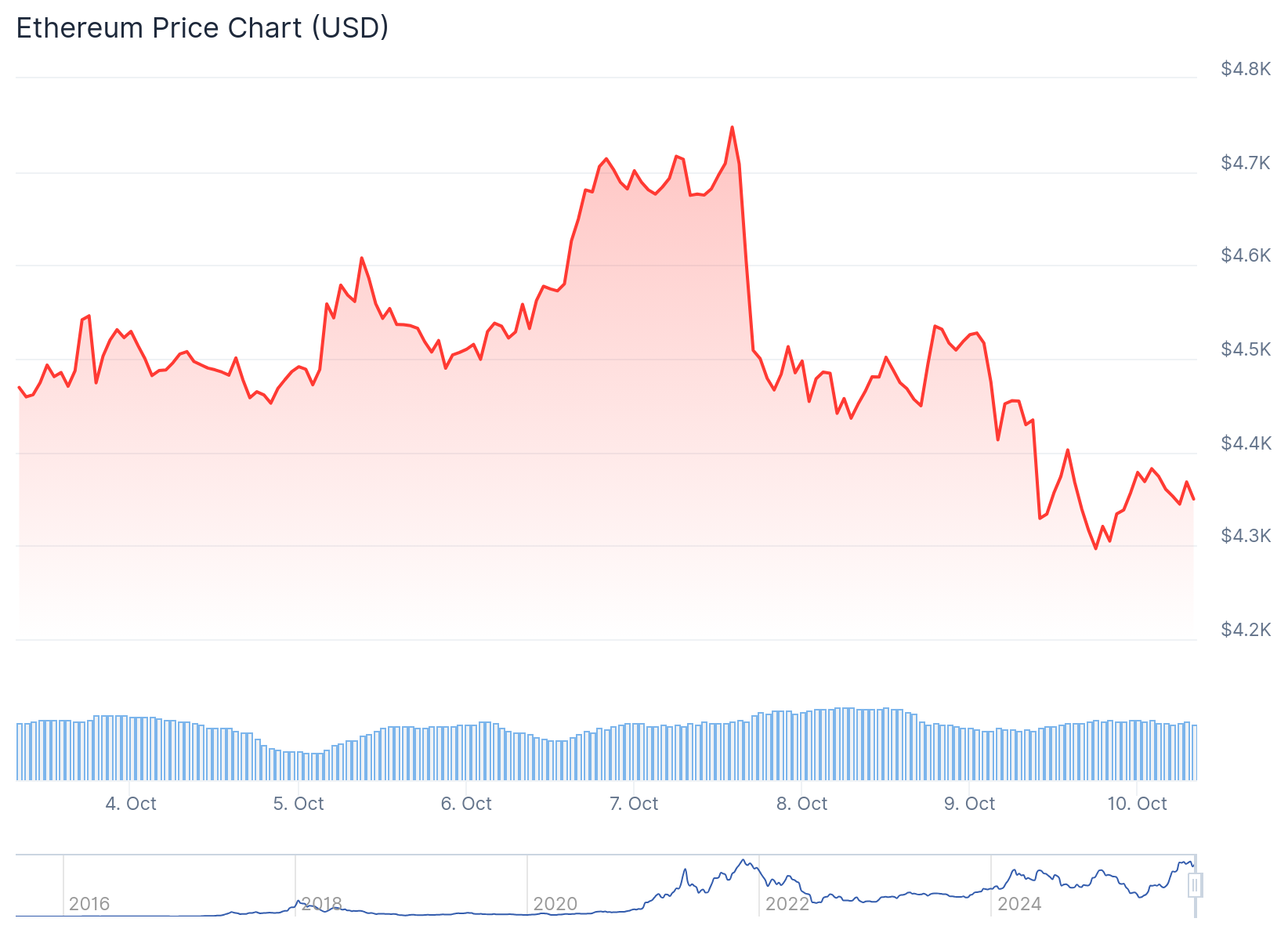Click the 5. Oct date label
Screen dimensions: 1288x940
(x=298, y=804)
